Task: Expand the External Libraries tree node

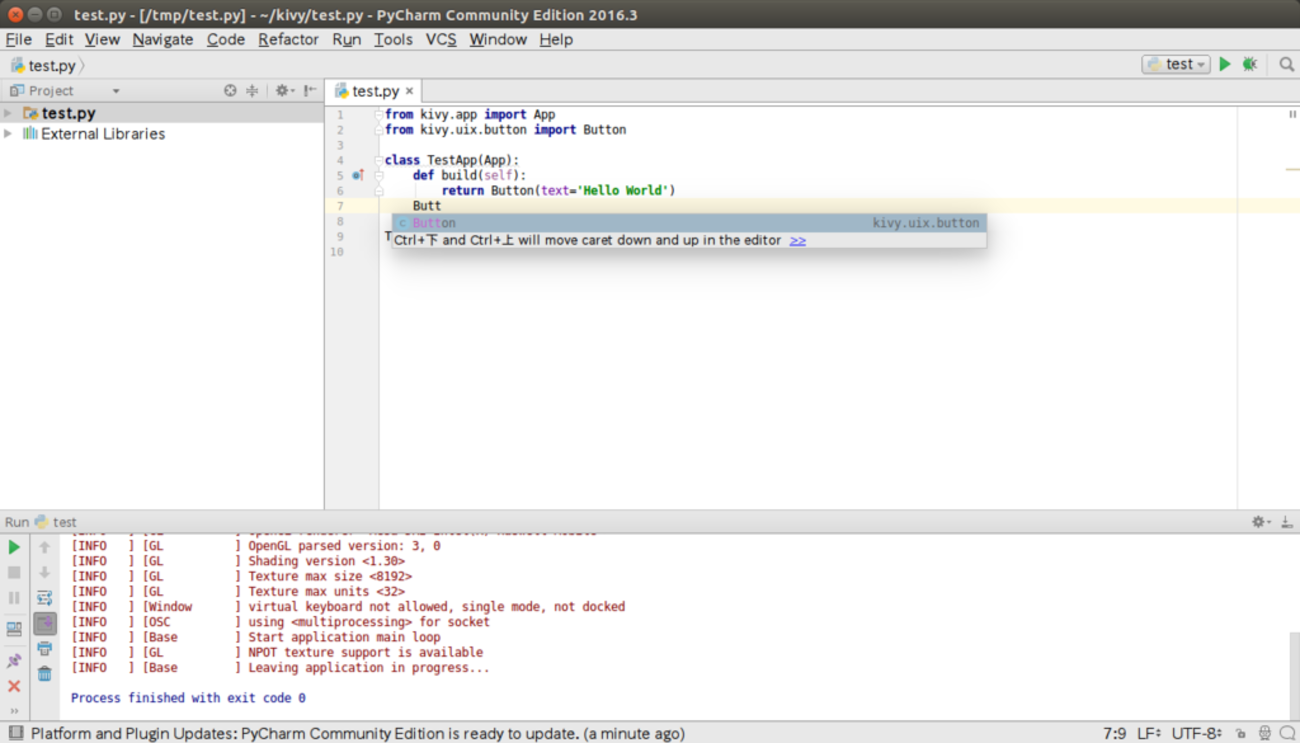Action: coord(9,133)
